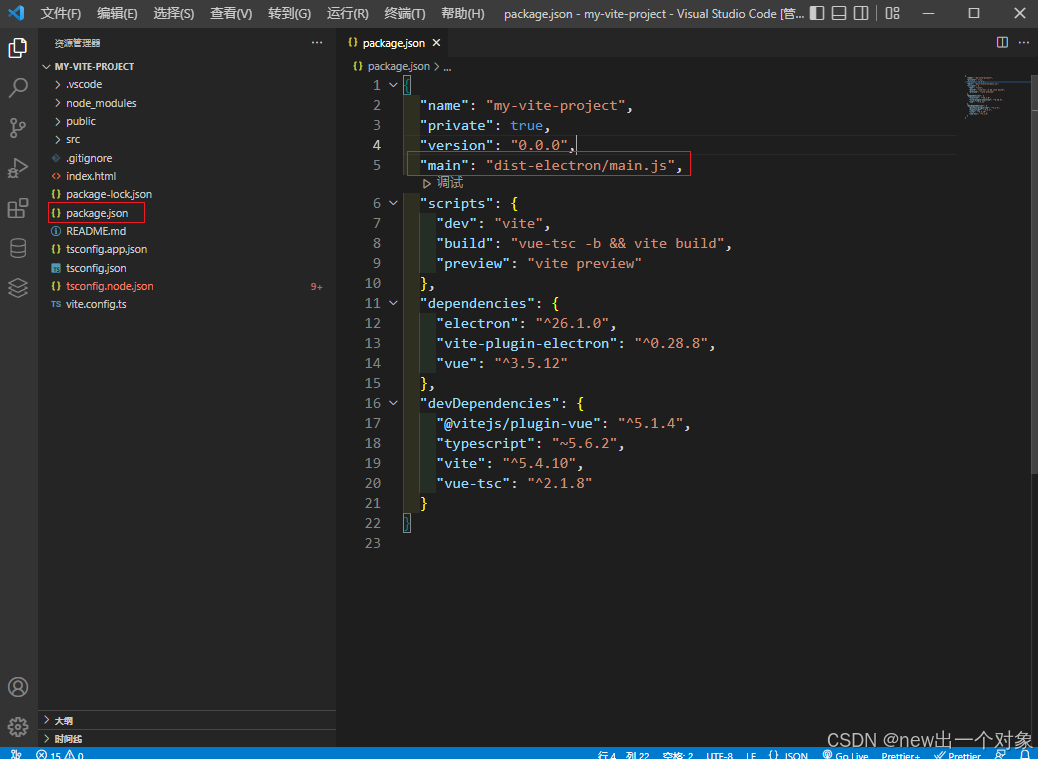
Task: Click the notifications bell in status bar
Action: [x=1025, y=754]
